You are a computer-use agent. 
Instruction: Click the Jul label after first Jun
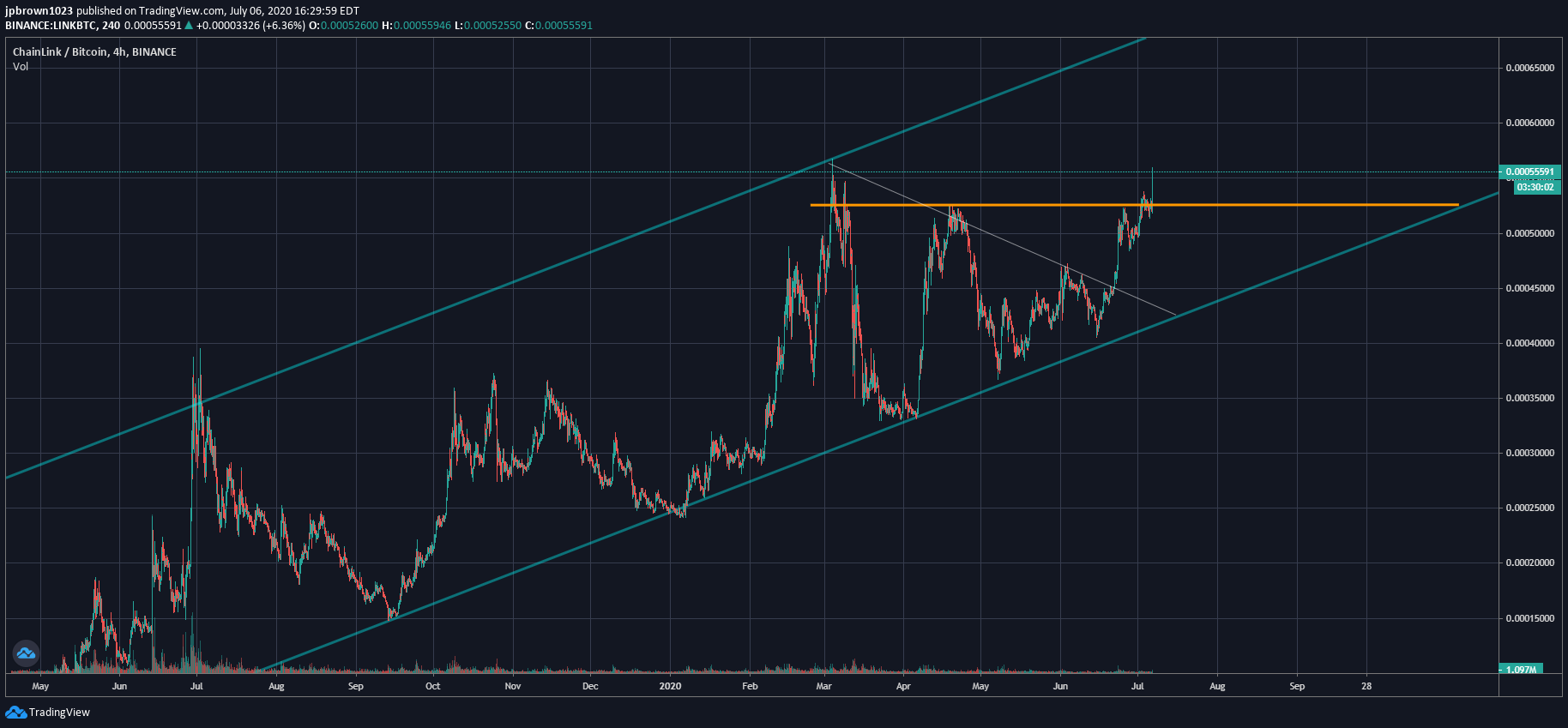tap(196, 686)
